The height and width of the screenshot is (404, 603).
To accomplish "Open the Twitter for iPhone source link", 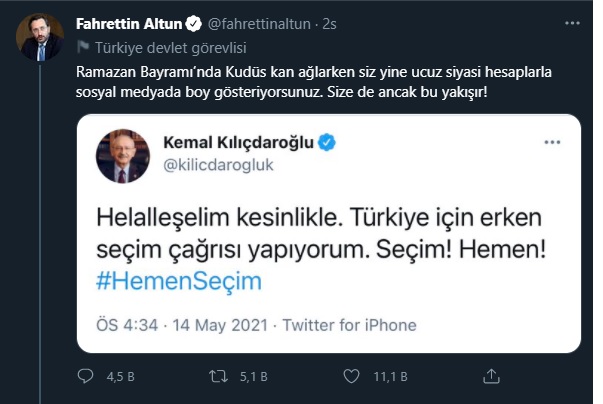I will click(x=350, y=326).
